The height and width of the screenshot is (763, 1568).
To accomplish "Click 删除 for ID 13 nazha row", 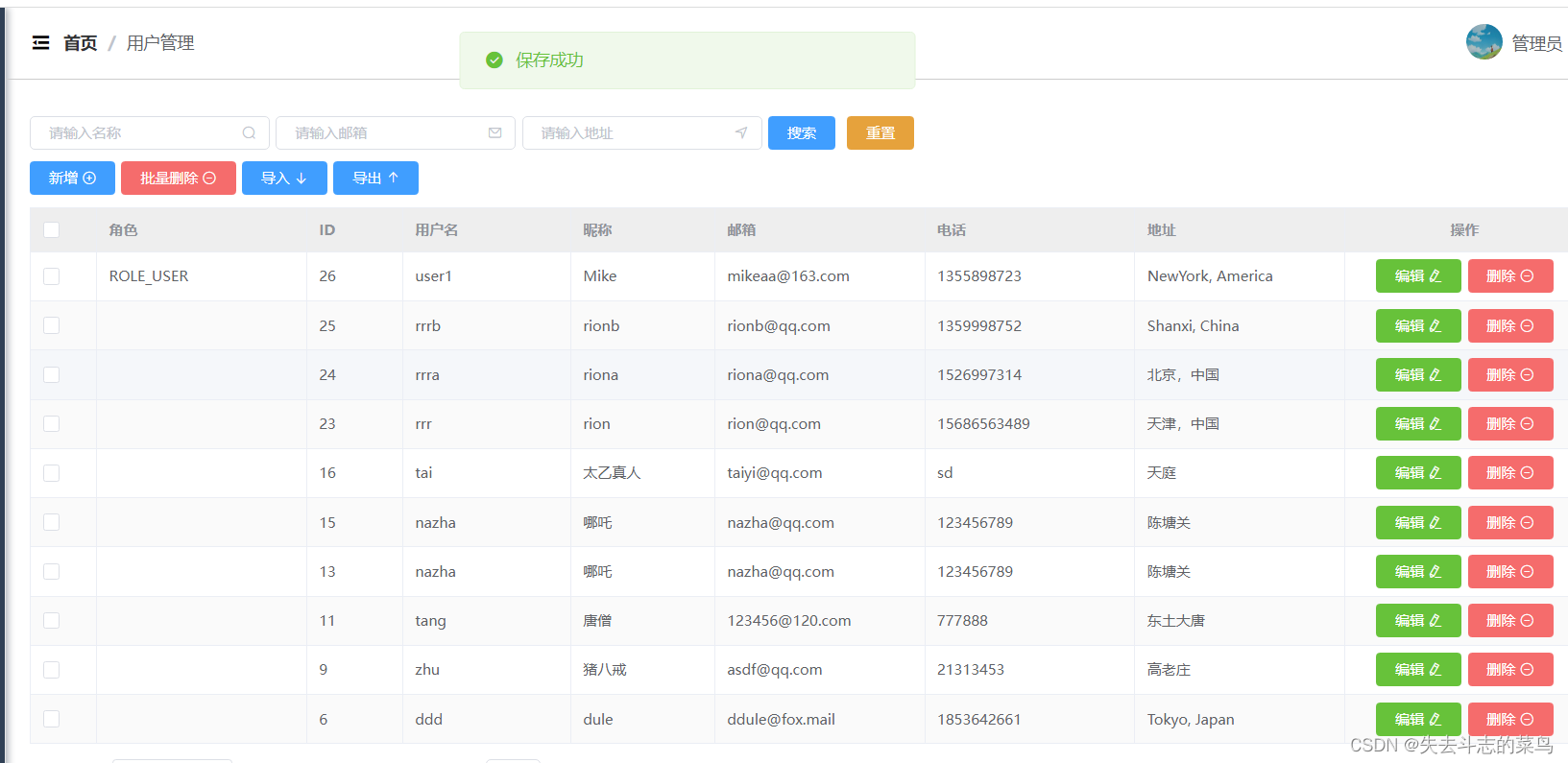I will tap(1510, 572).
